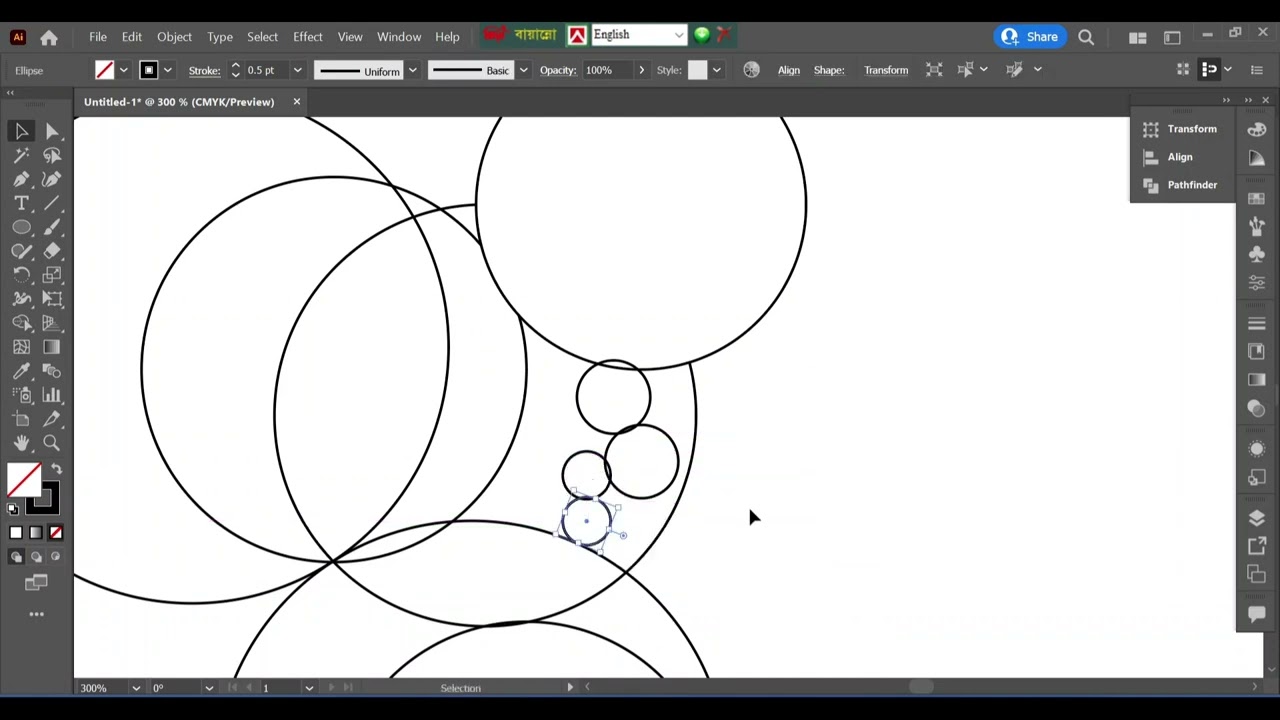
Task: Select the Zoom tool
Action: [52, 443]
